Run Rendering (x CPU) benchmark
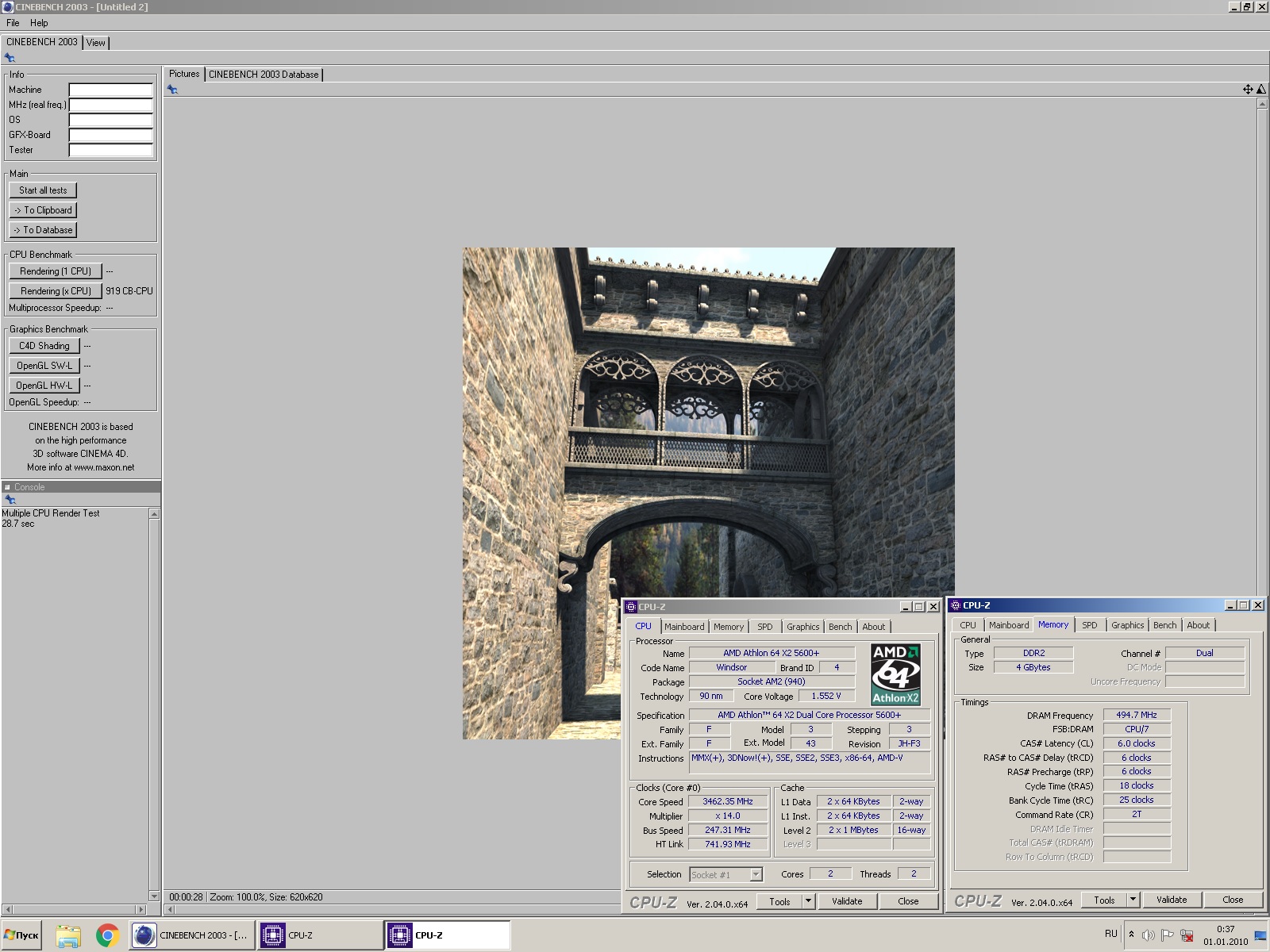This screenshot has height=952, width=1270. (x=56, y=291)
